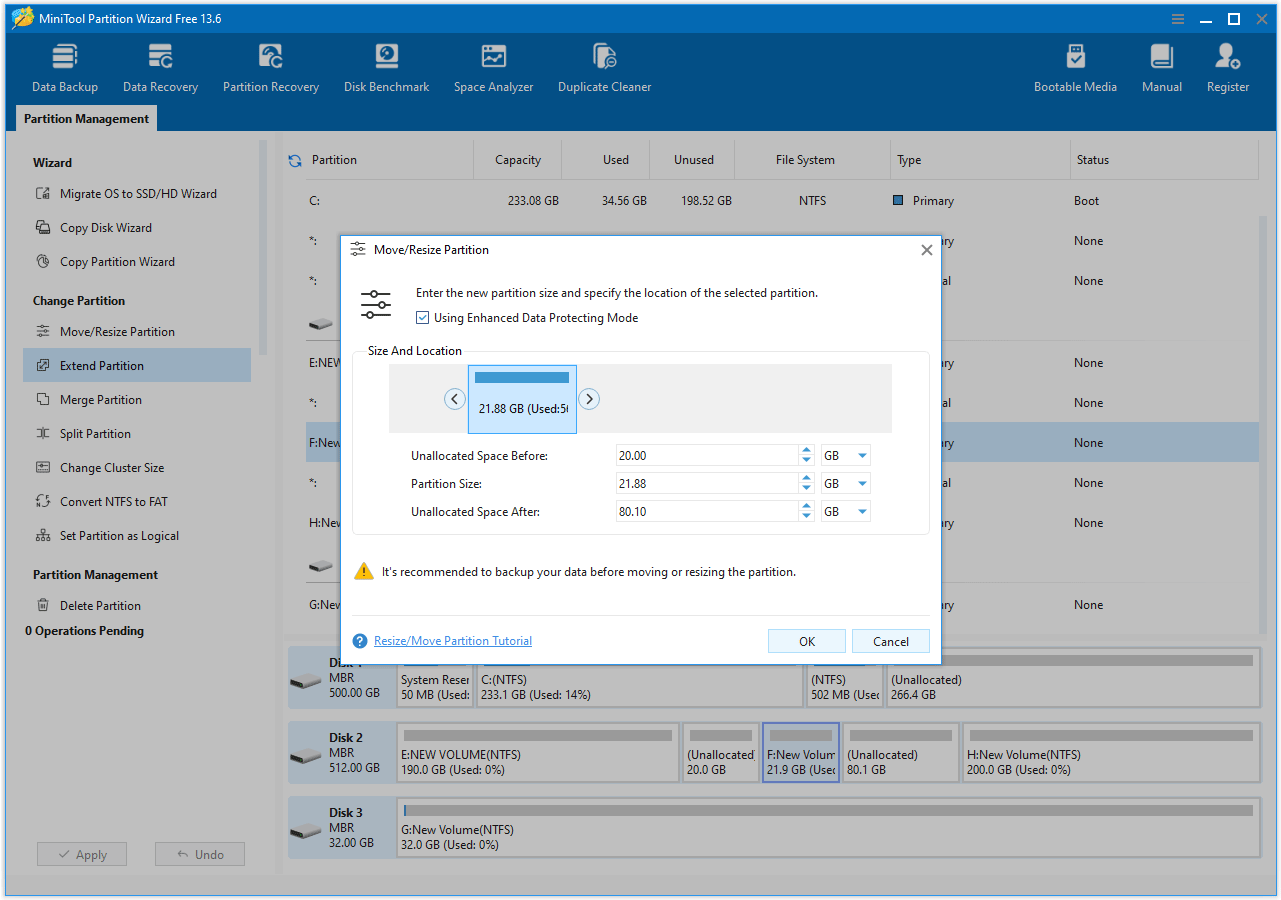This screenshot has height=900, width=1281.
Task: Toggle Using Enhanced Data Protecting Mode
Action: 423,318
